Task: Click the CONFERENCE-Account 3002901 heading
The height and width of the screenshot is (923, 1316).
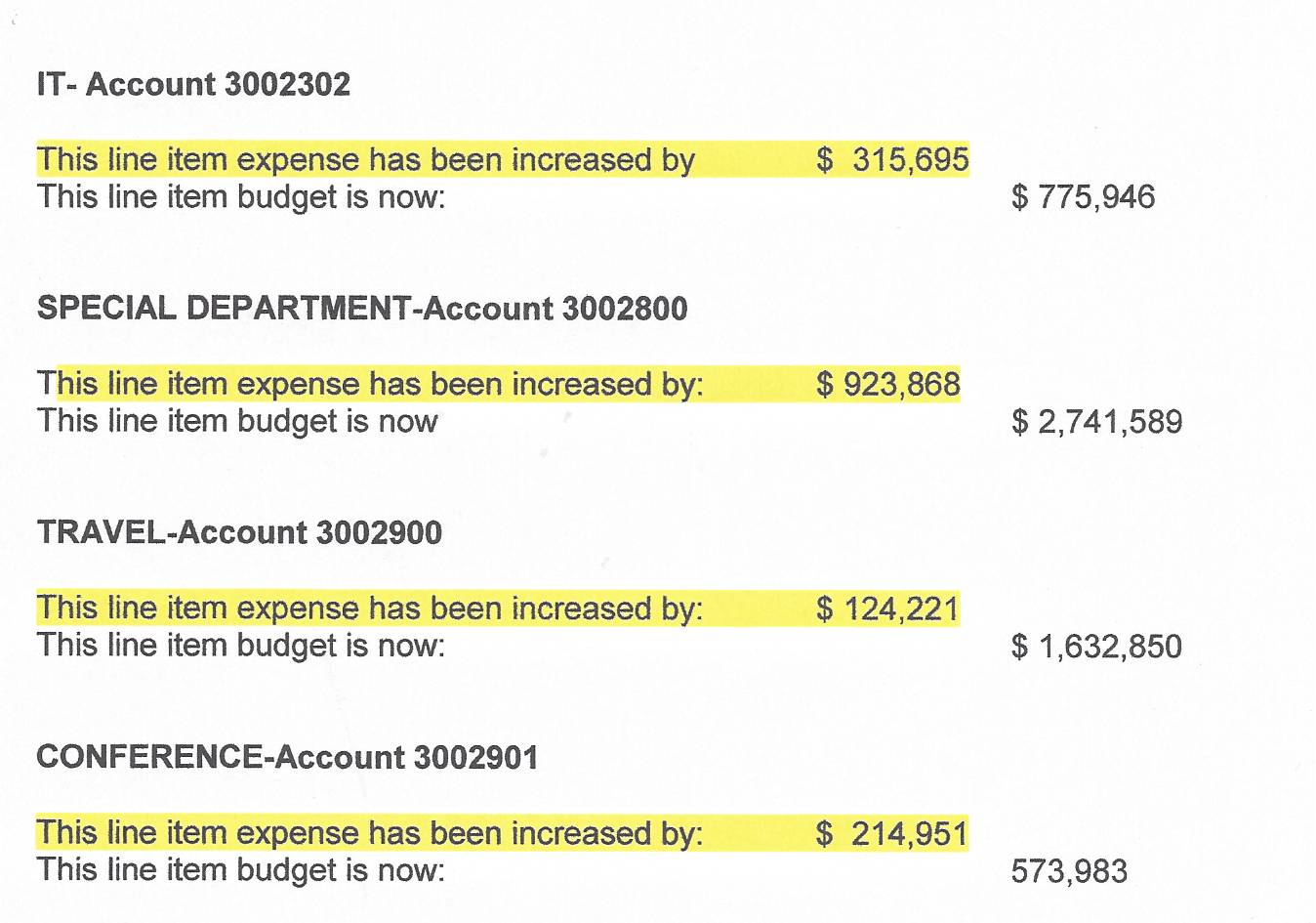Action: pos(287,758)
